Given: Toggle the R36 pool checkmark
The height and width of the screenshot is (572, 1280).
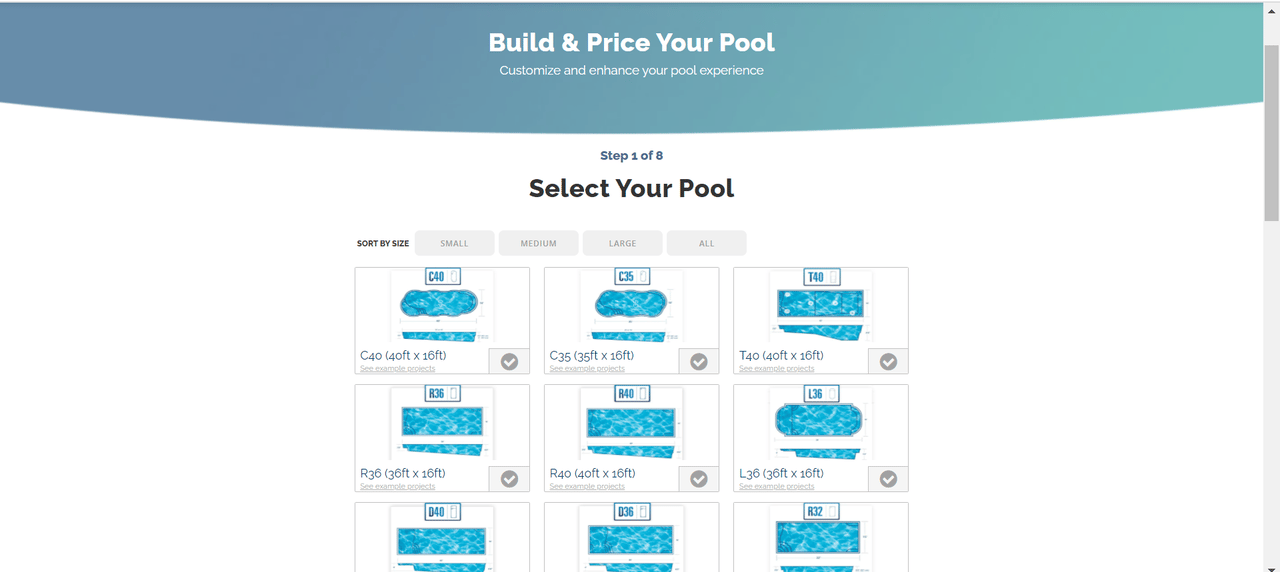Looking at the screenshot, I should [509, 479].
